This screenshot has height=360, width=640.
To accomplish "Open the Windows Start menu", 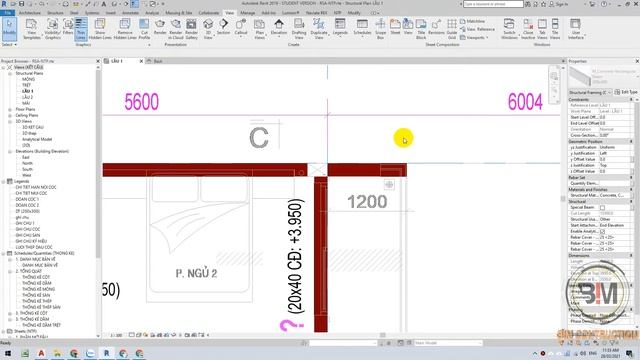I will pos(8,353).
